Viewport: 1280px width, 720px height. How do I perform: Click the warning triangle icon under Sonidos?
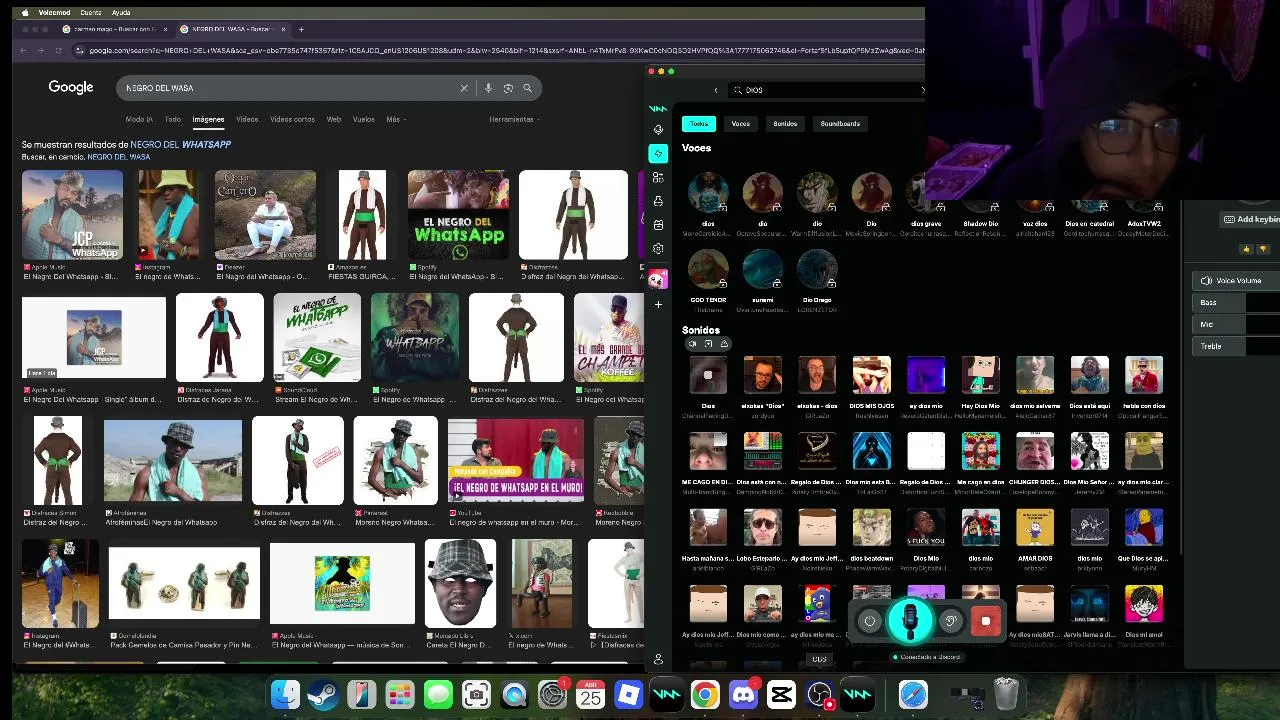pos(724,344)
